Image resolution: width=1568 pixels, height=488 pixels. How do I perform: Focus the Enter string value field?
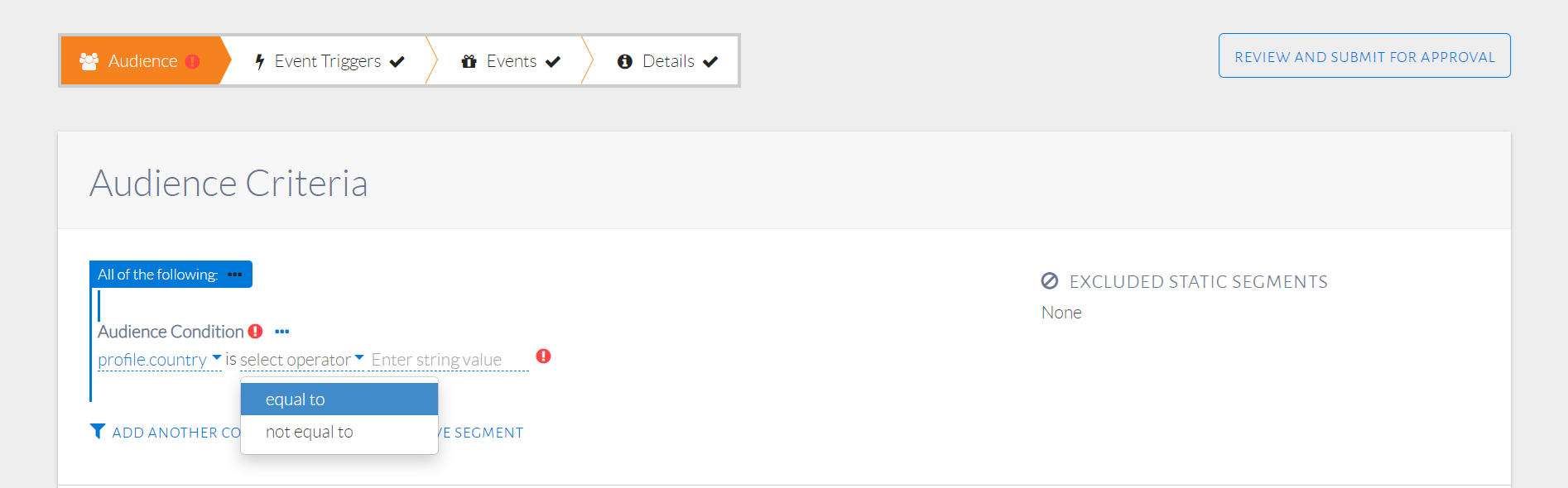tap(448, 360)
